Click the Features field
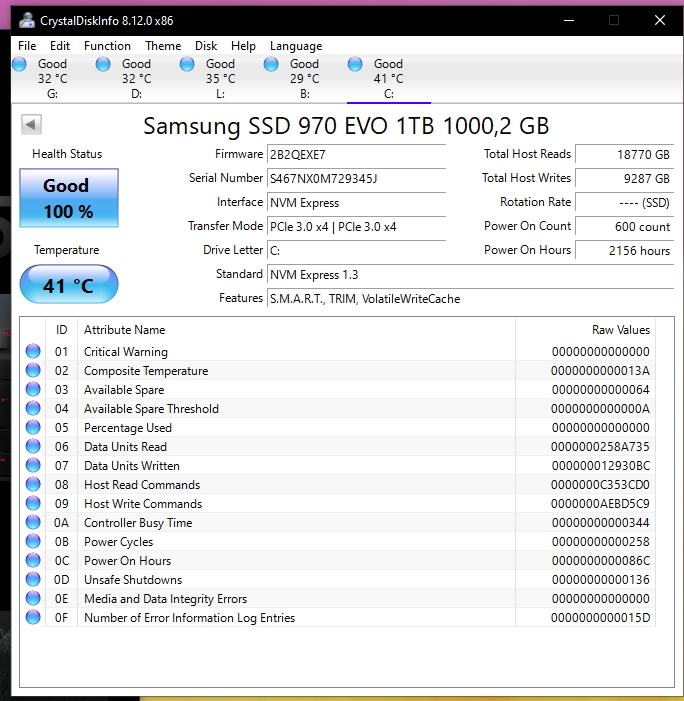Image resolution: width=684 pixels, height=701 pixels. point(470,299)
